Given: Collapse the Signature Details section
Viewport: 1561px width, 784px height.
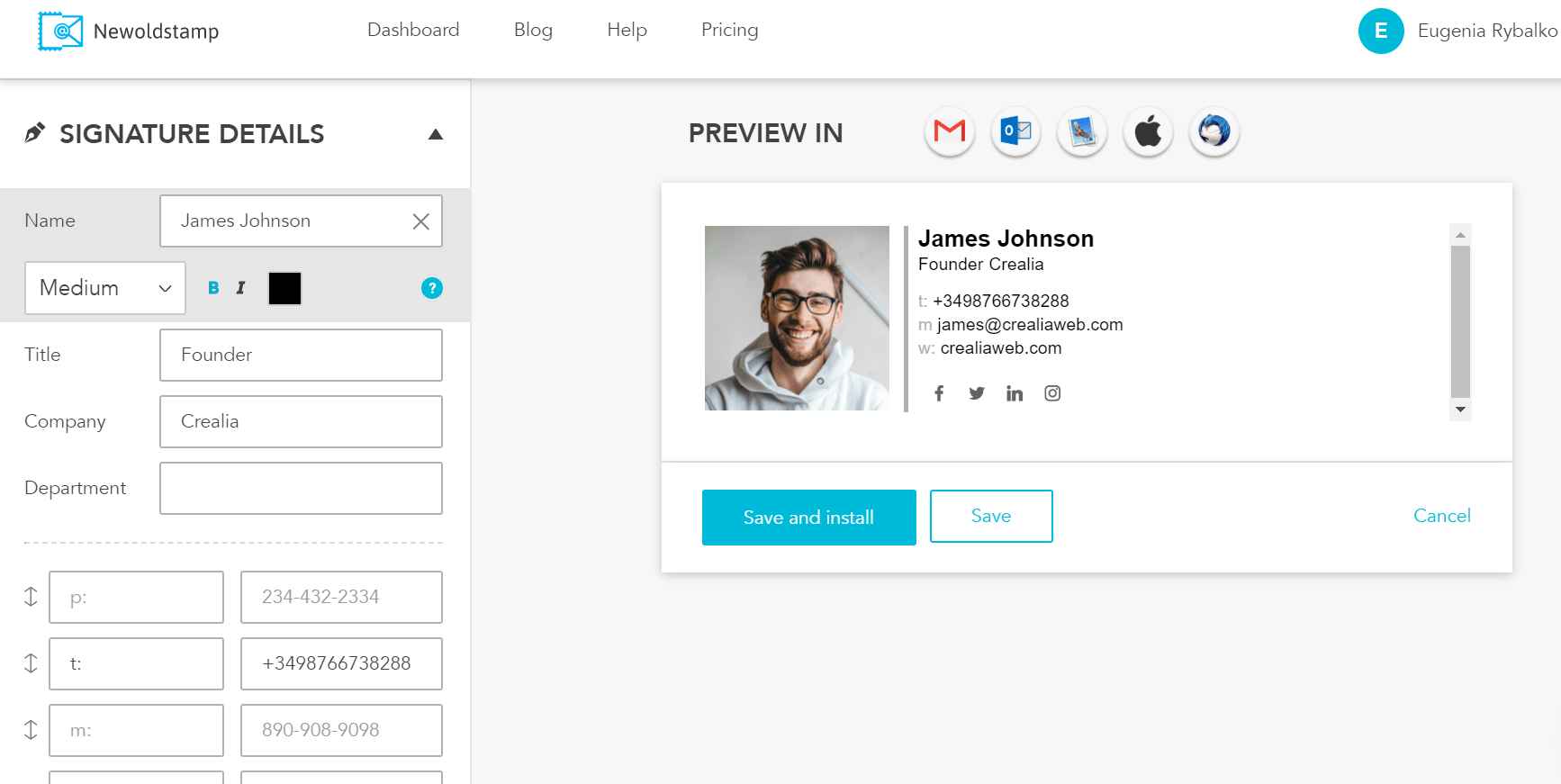Looking at the screenshot, I should 436,134.
